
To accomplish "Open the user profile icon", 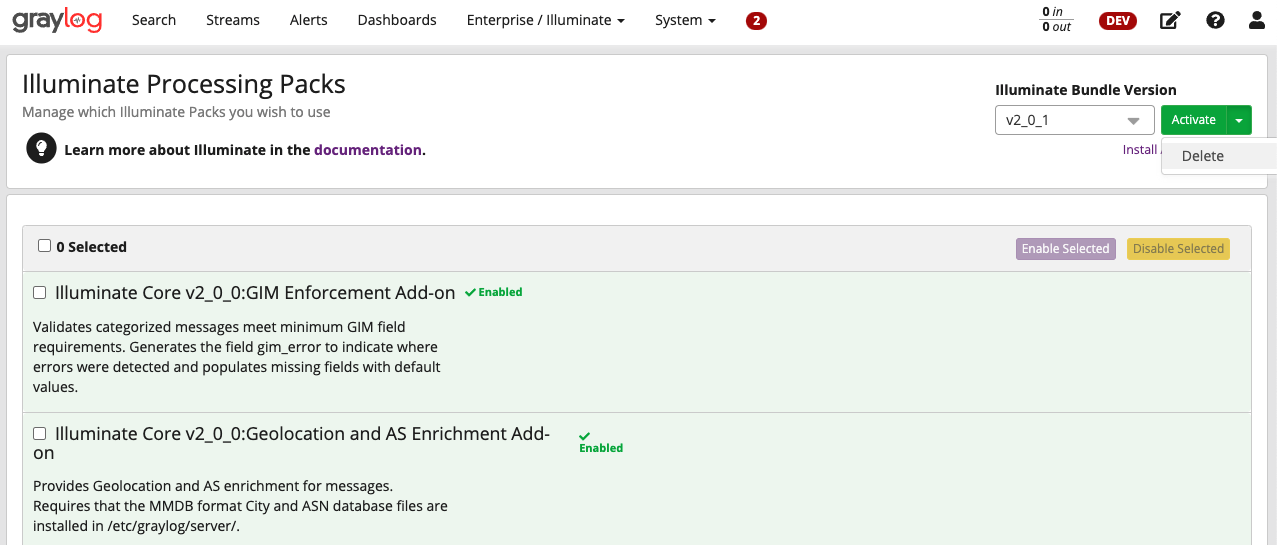I will click(x=1256, y=20).
